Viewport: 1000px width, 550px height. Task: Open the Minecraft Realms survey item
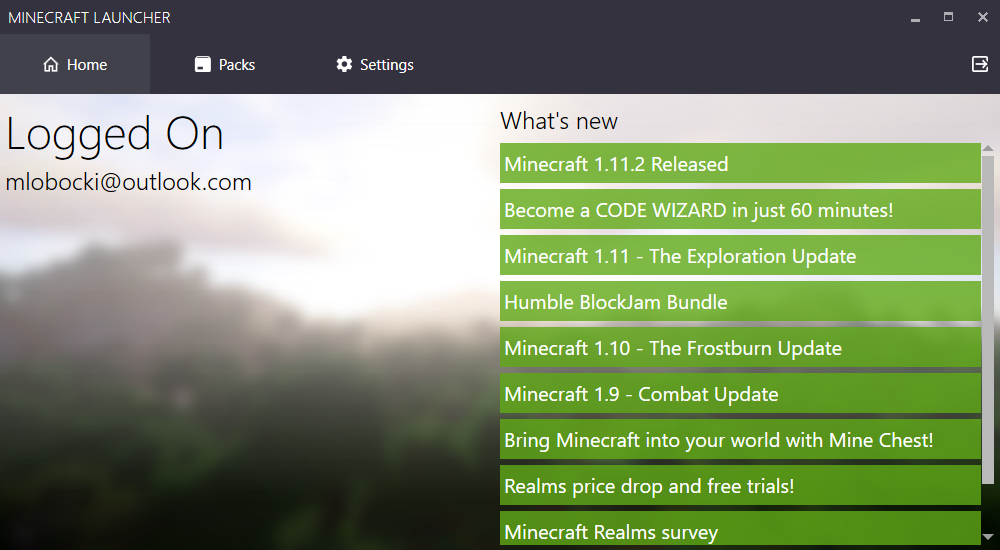(740, 528)
